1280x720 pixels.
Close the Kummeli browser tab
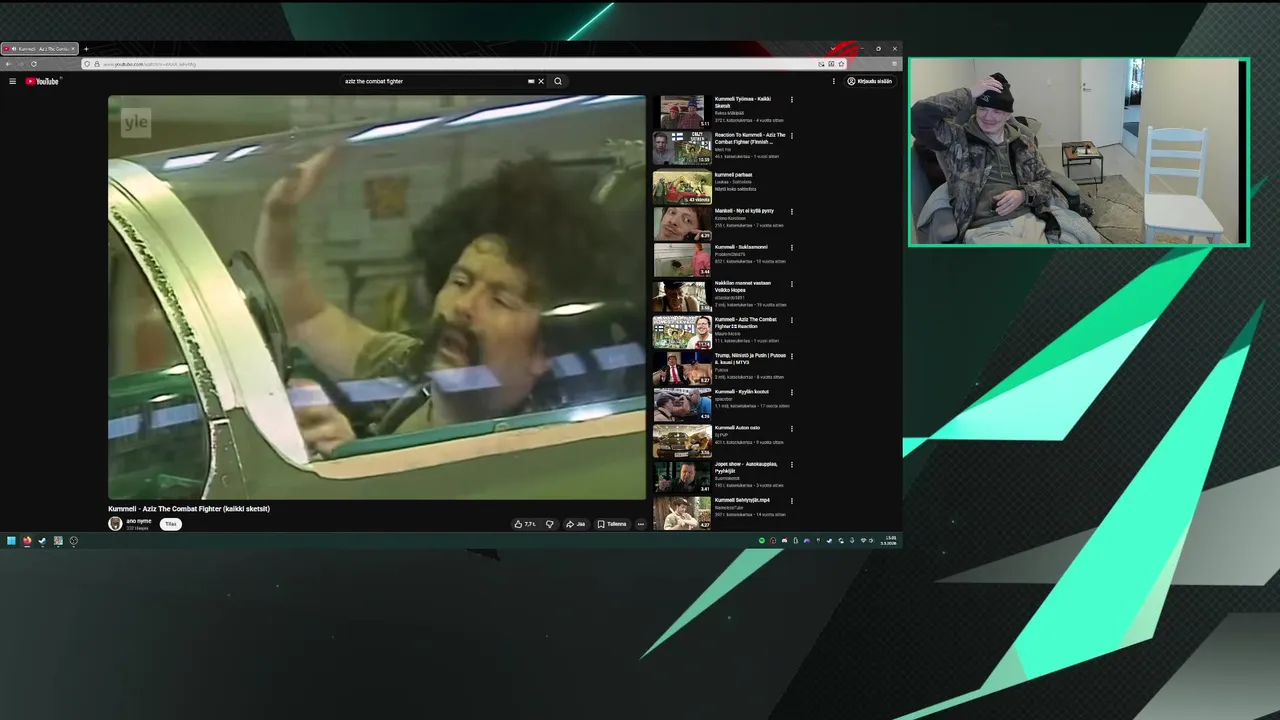72,49
